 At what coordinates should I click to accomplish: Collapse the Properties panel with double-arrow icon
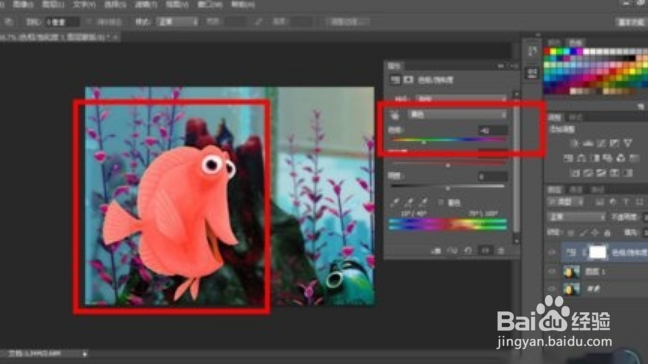click(500, 66)
